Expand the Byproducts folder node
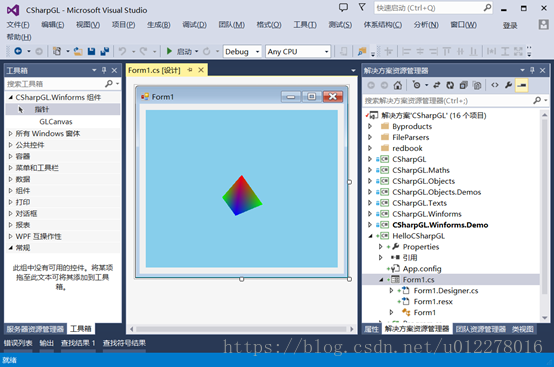This screenshot has width=554, height=367. coord(370,126)
